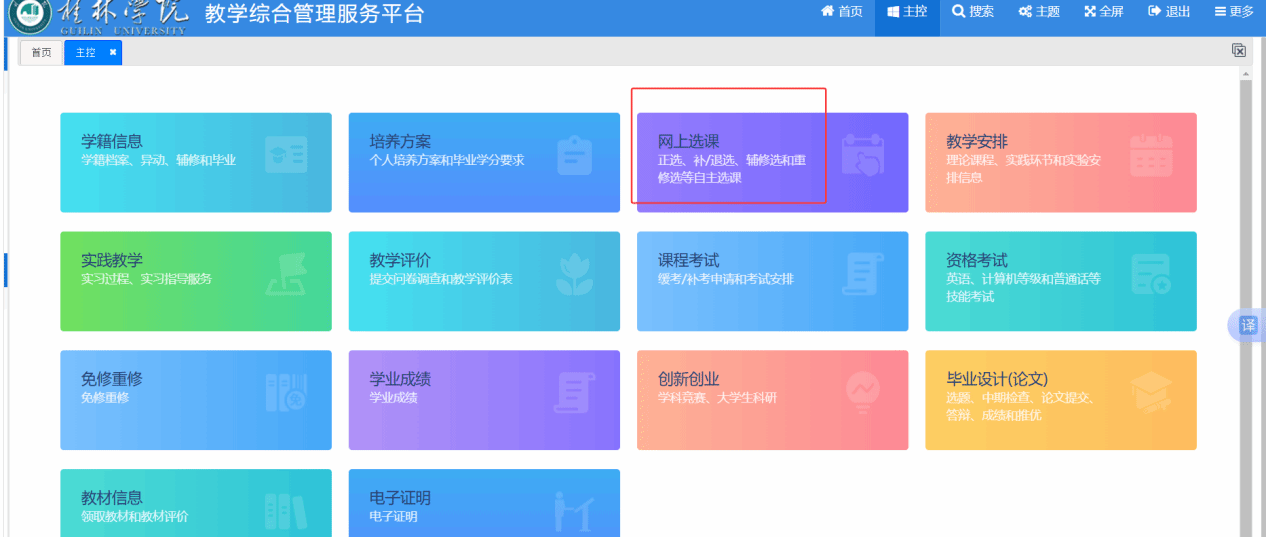Click the 教学评价 flower icon
1266x537 pixels.
[x=574, y=274]
